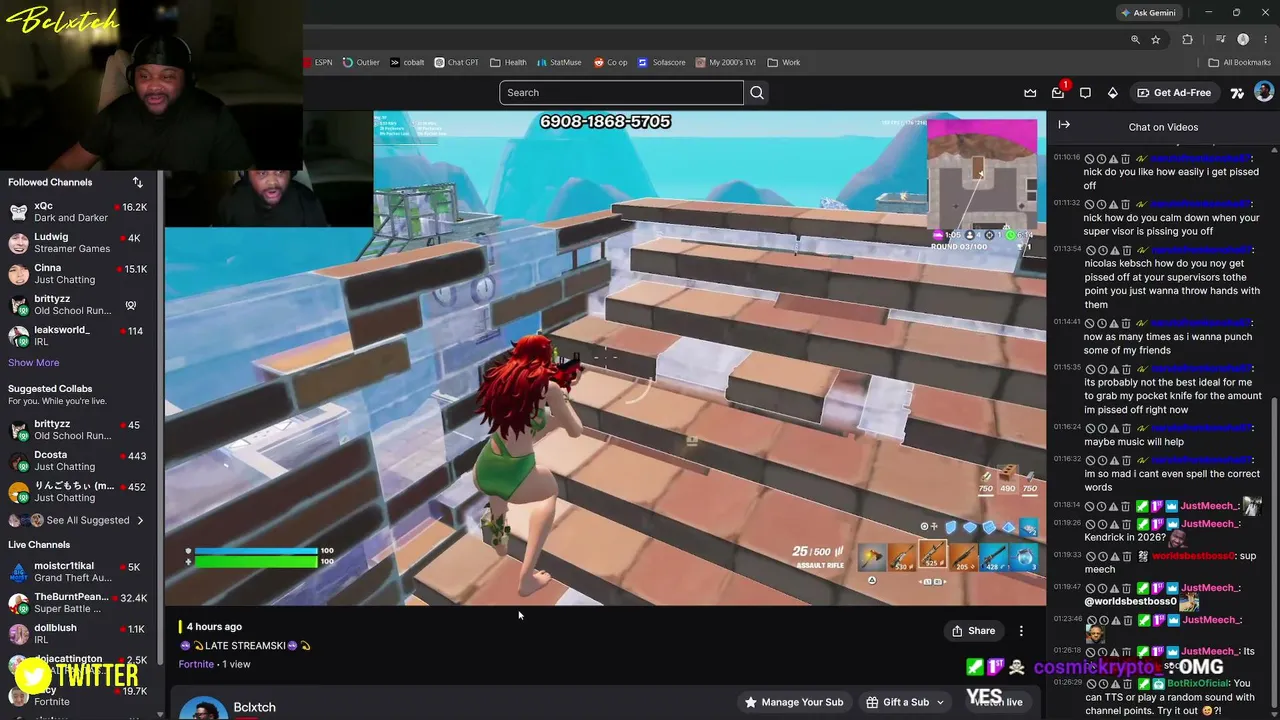Click the Share button below video
Screen dimensions: 1280x720
[973, 631]
